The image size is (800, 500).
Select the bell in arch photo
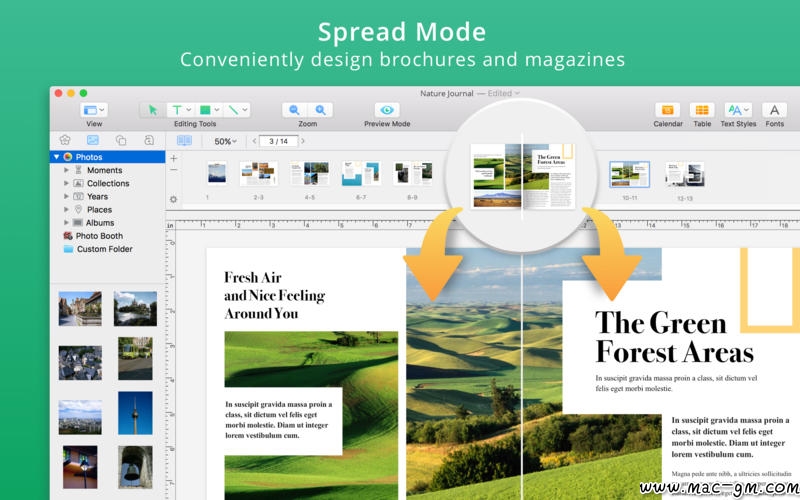pyautogui.click(x=135, y=467)
